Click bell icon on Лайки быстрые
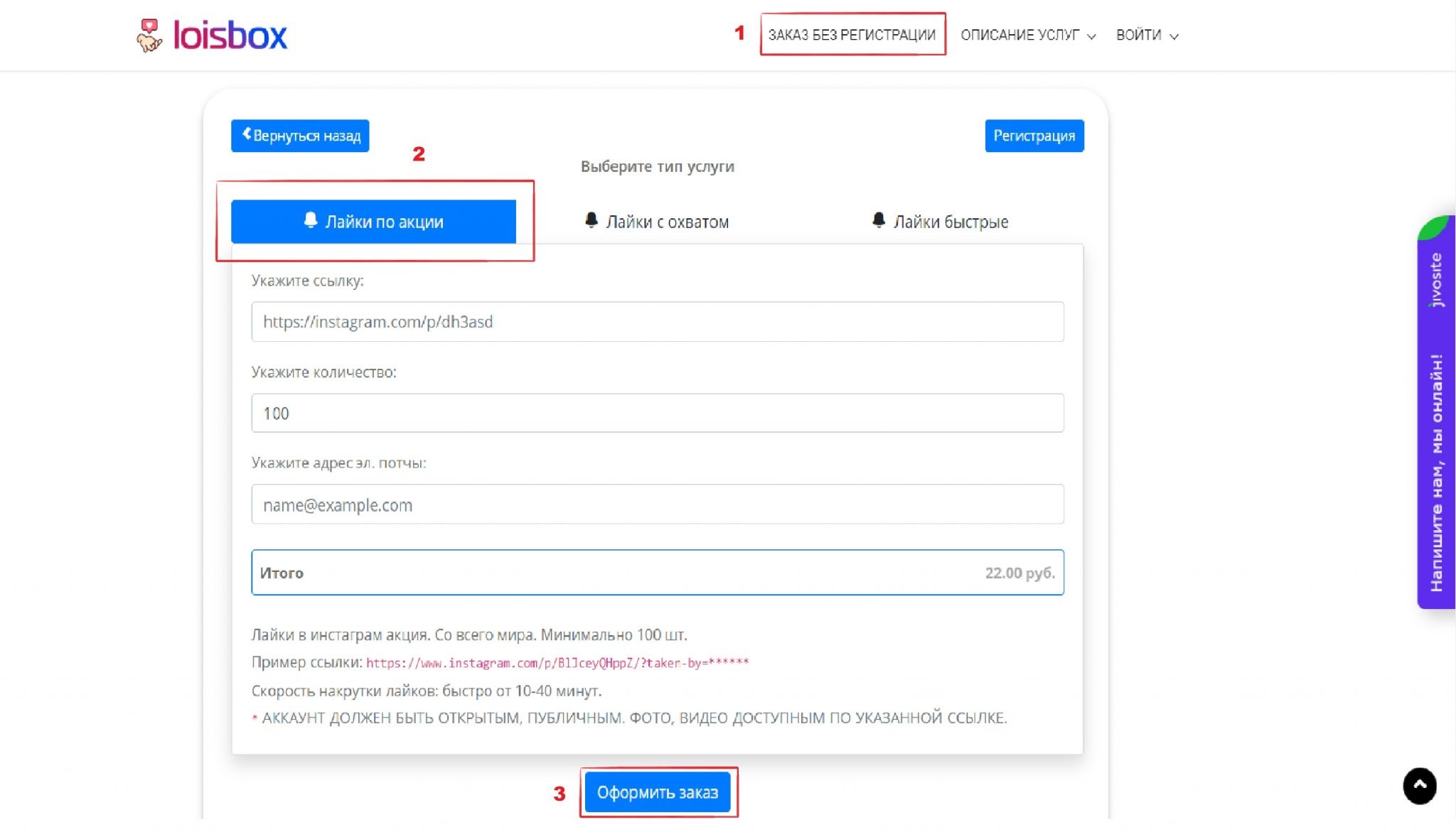This screenshot has width=1456, height=837. point(879,220)
